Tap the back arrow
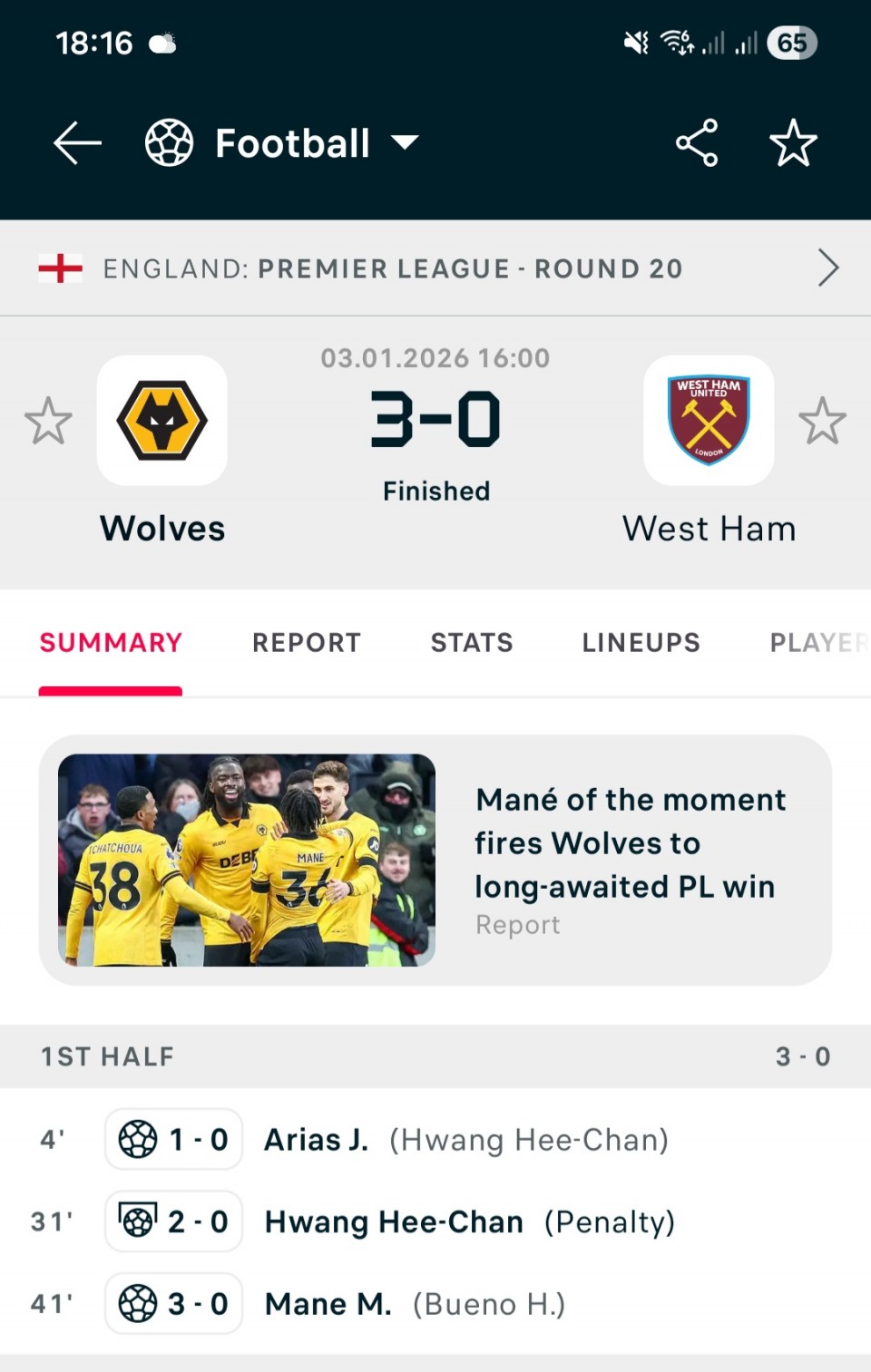Screen dimensions: 871x1372 click(77, 143)
